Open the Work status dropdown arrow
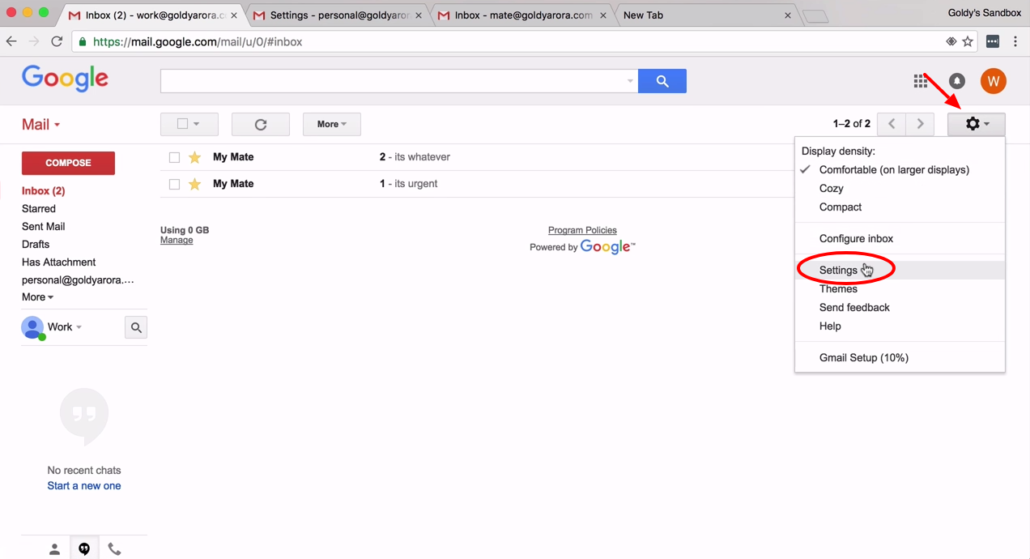 [x=79, y=327]
